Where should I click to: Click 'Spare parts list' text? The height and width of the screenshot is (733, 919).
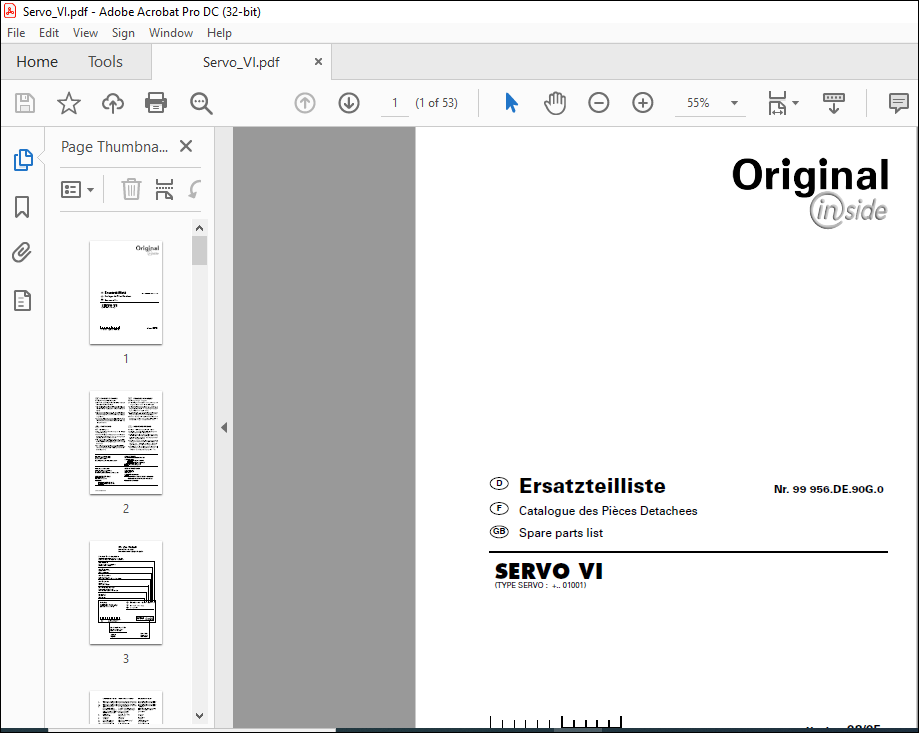(560, 533)
